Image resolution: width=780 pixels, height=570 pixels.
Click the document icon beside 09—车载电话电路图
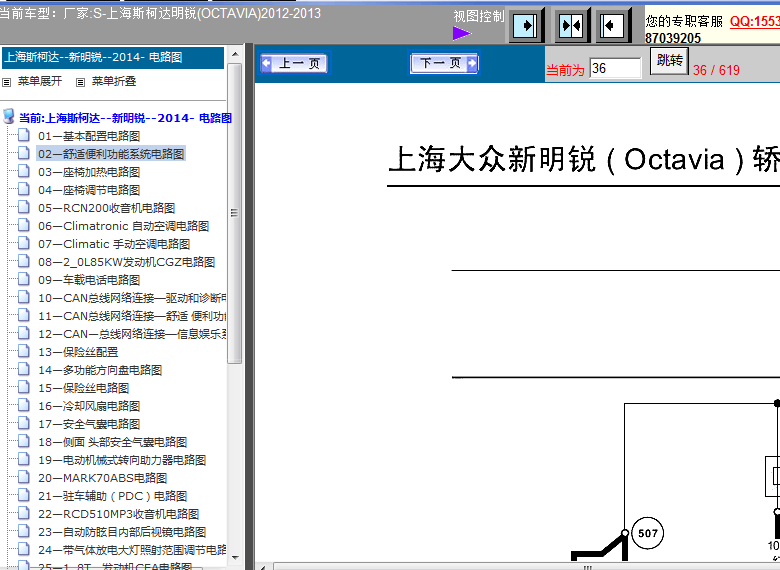pos(23,279)
